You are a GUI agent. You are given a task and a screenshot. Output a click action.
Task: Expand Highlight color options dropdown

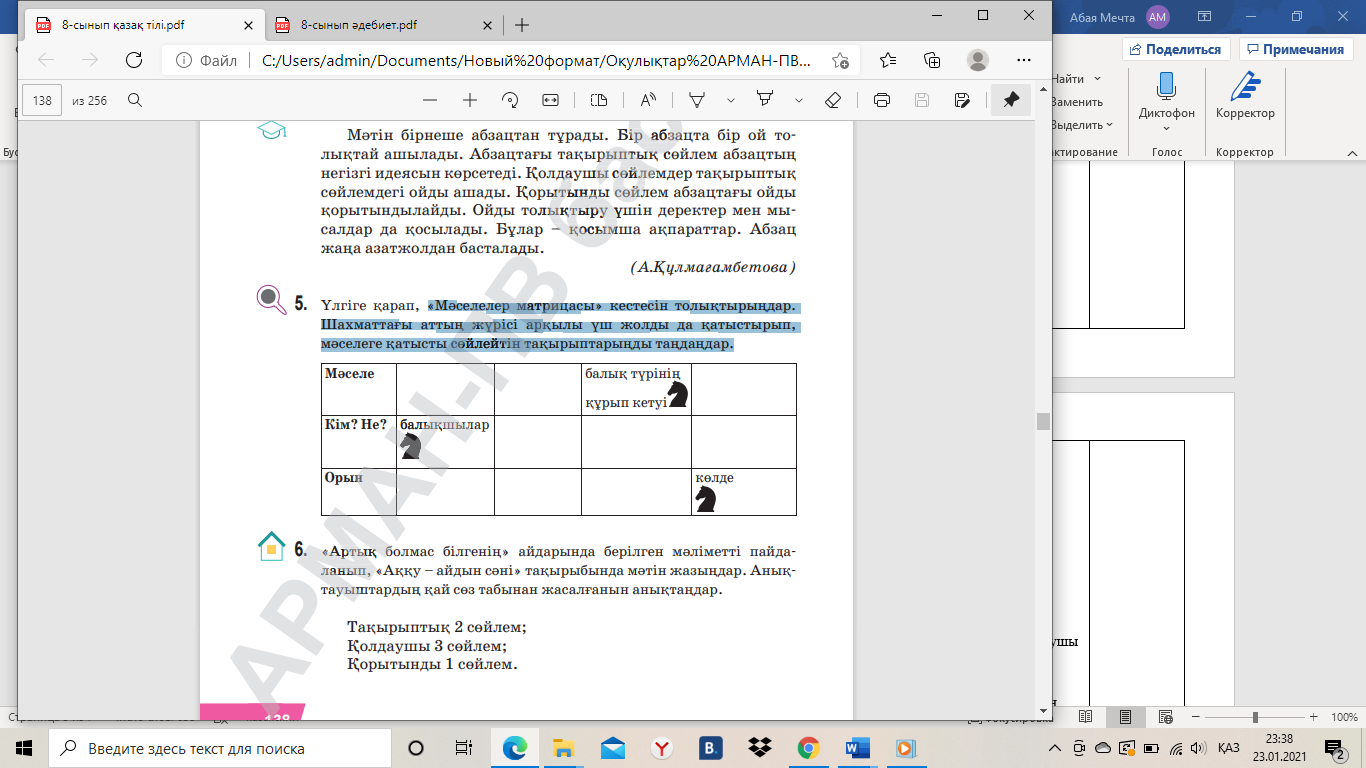(798, 100)
